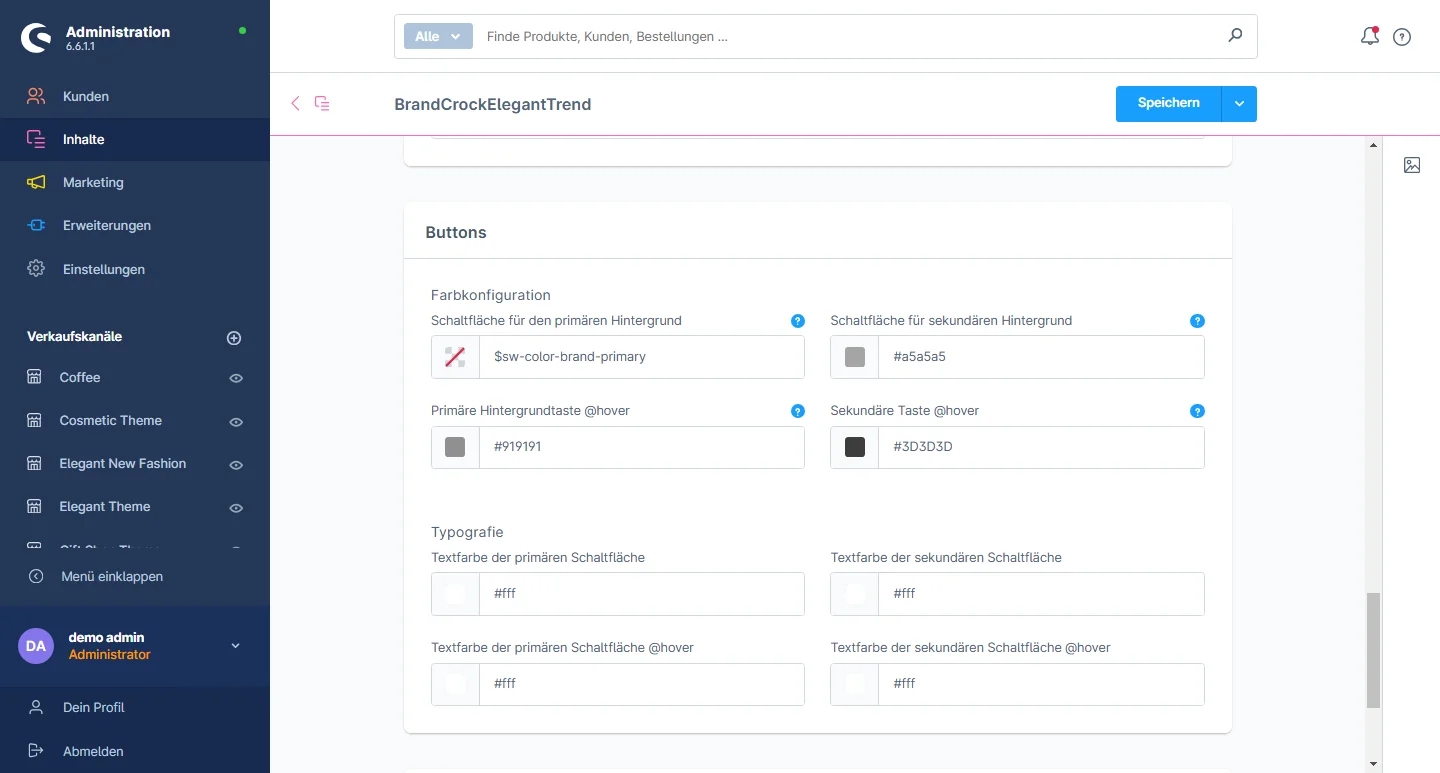1440x773 pixels.
Task: Go to Einstellungen in the sidebar
Action: [103, 269]
